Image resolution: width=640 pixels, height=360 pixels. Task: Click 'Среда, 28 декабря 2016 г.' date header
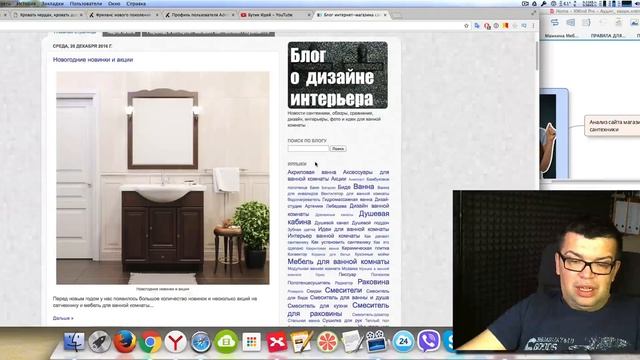tap(82, 46)
